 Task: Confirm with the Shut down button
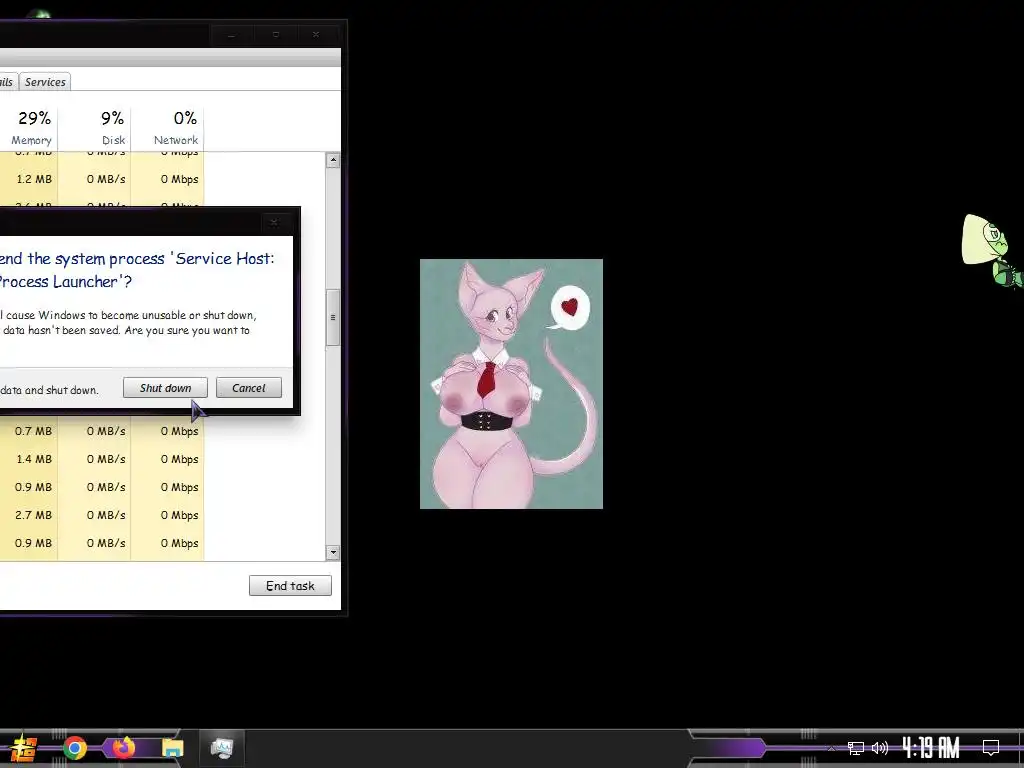(x=165, y=388)
